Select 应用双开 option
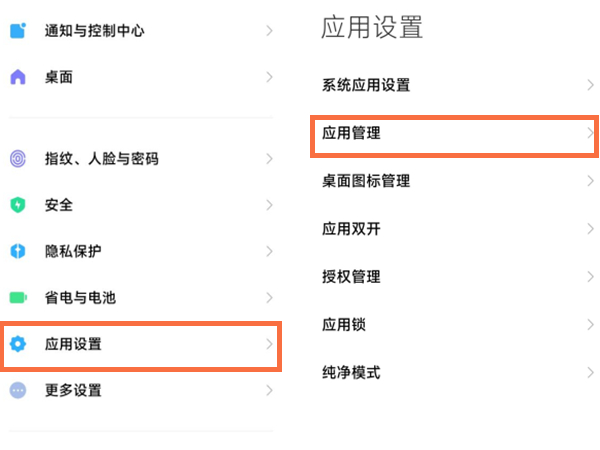 tap(351, 229)
